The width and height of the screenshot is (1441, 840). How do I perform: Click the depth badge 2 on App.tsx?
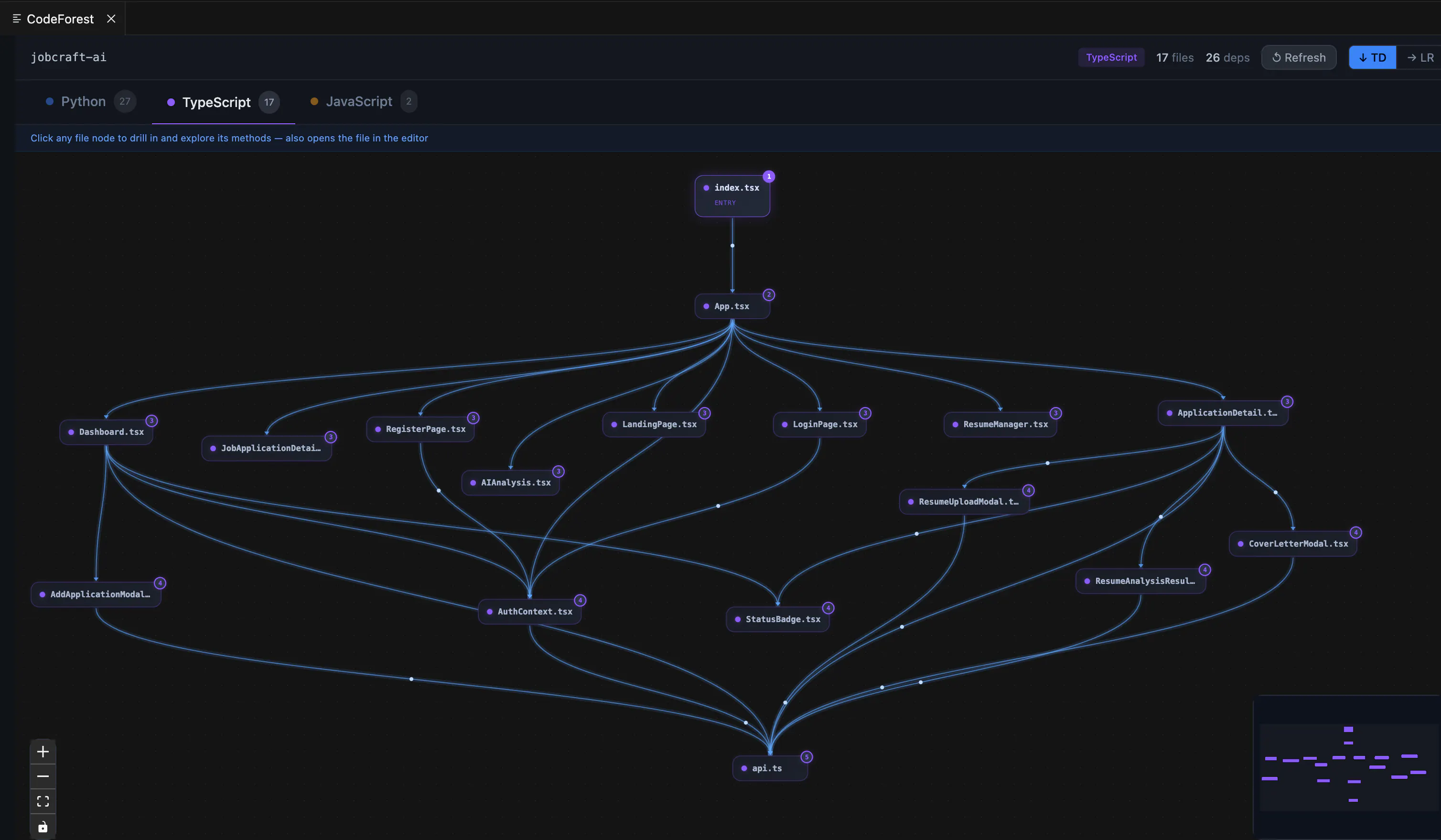769,295
